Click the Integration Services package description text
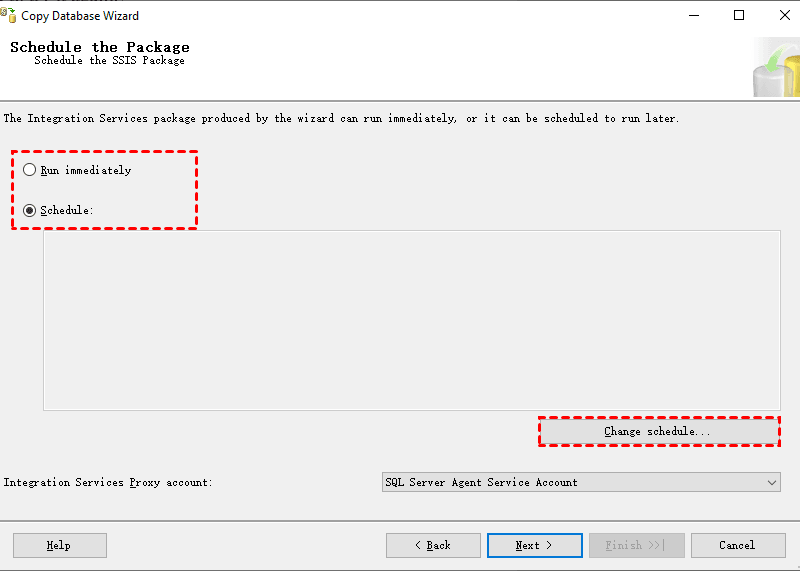This screenshot has width=800, height=571. coord(341,118)
